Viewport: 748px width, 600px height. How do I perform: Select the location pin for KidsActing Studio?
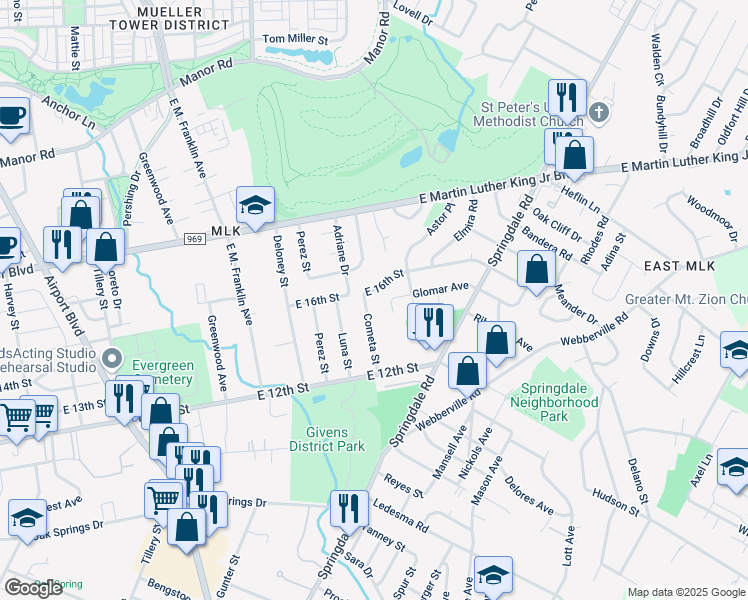pos(112,360)
